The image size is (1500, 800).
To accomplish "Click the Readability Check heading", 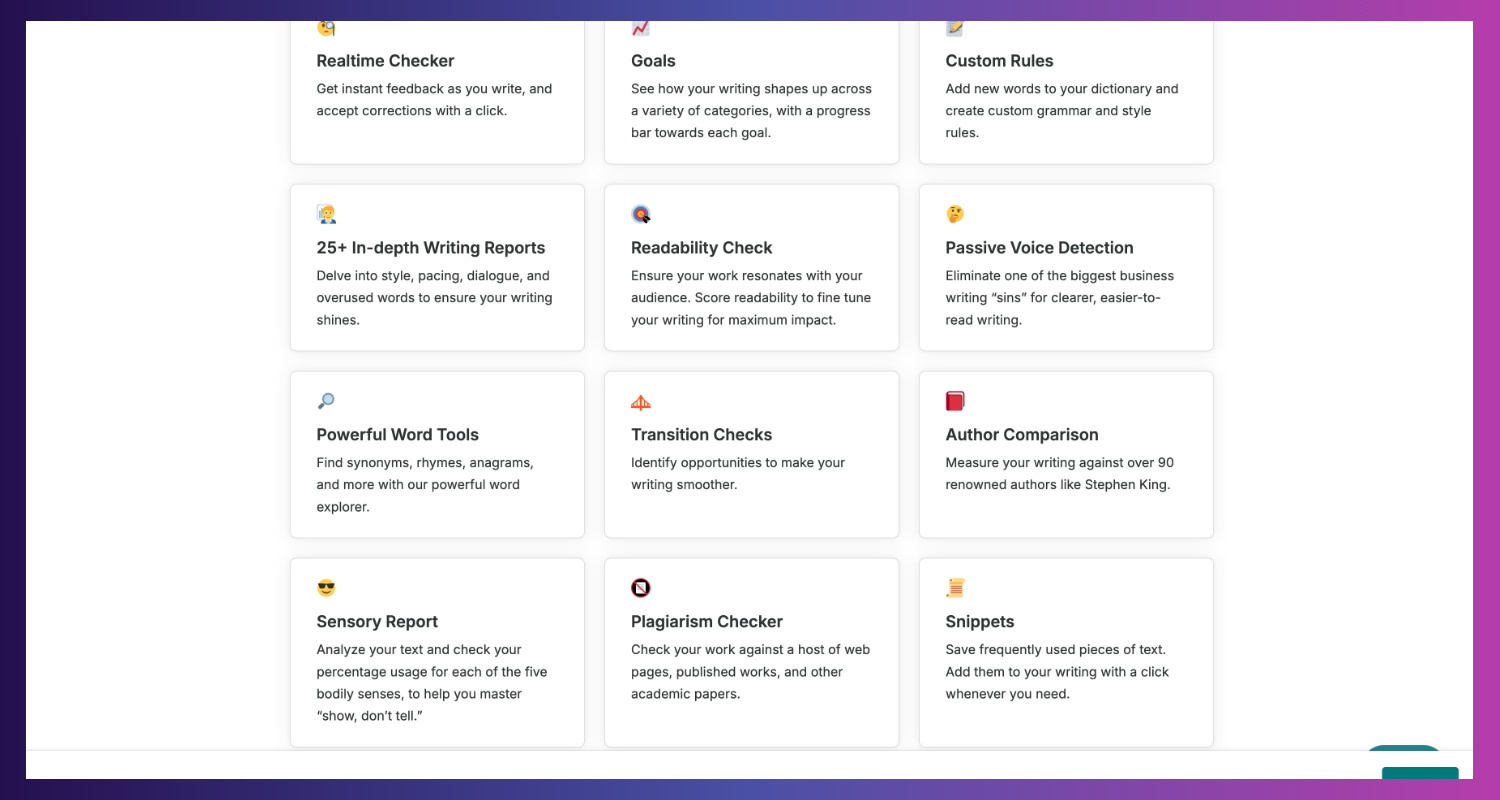I will (x=701, y=248).
